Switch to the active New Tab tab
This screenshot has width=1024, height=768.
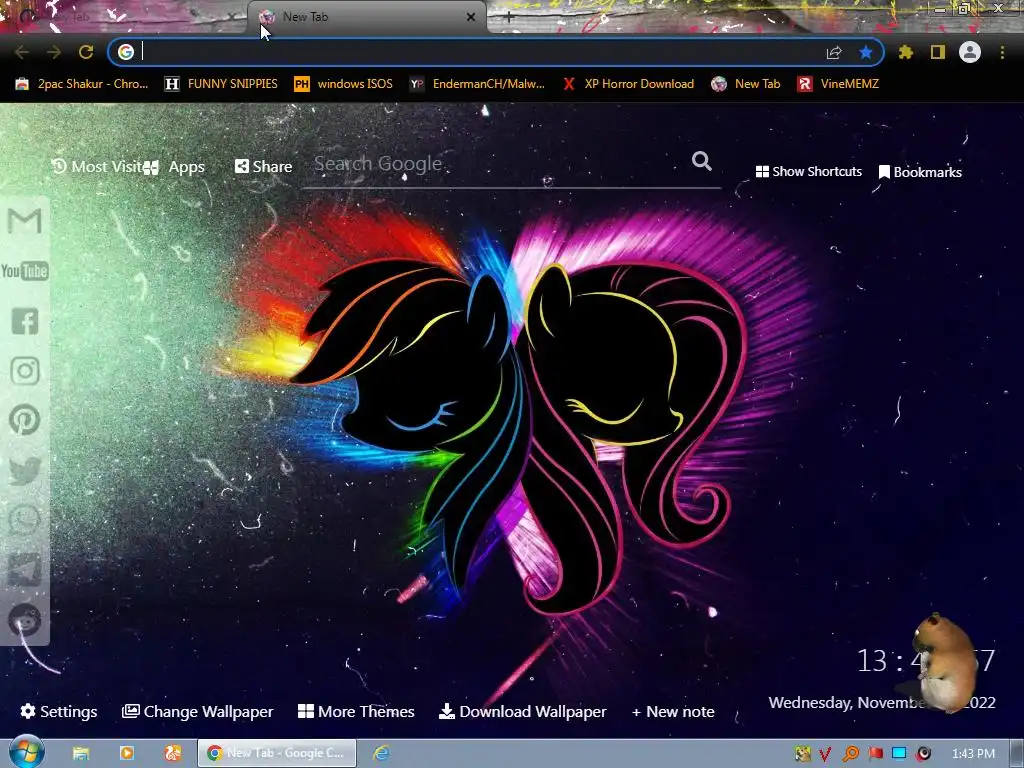366,17
